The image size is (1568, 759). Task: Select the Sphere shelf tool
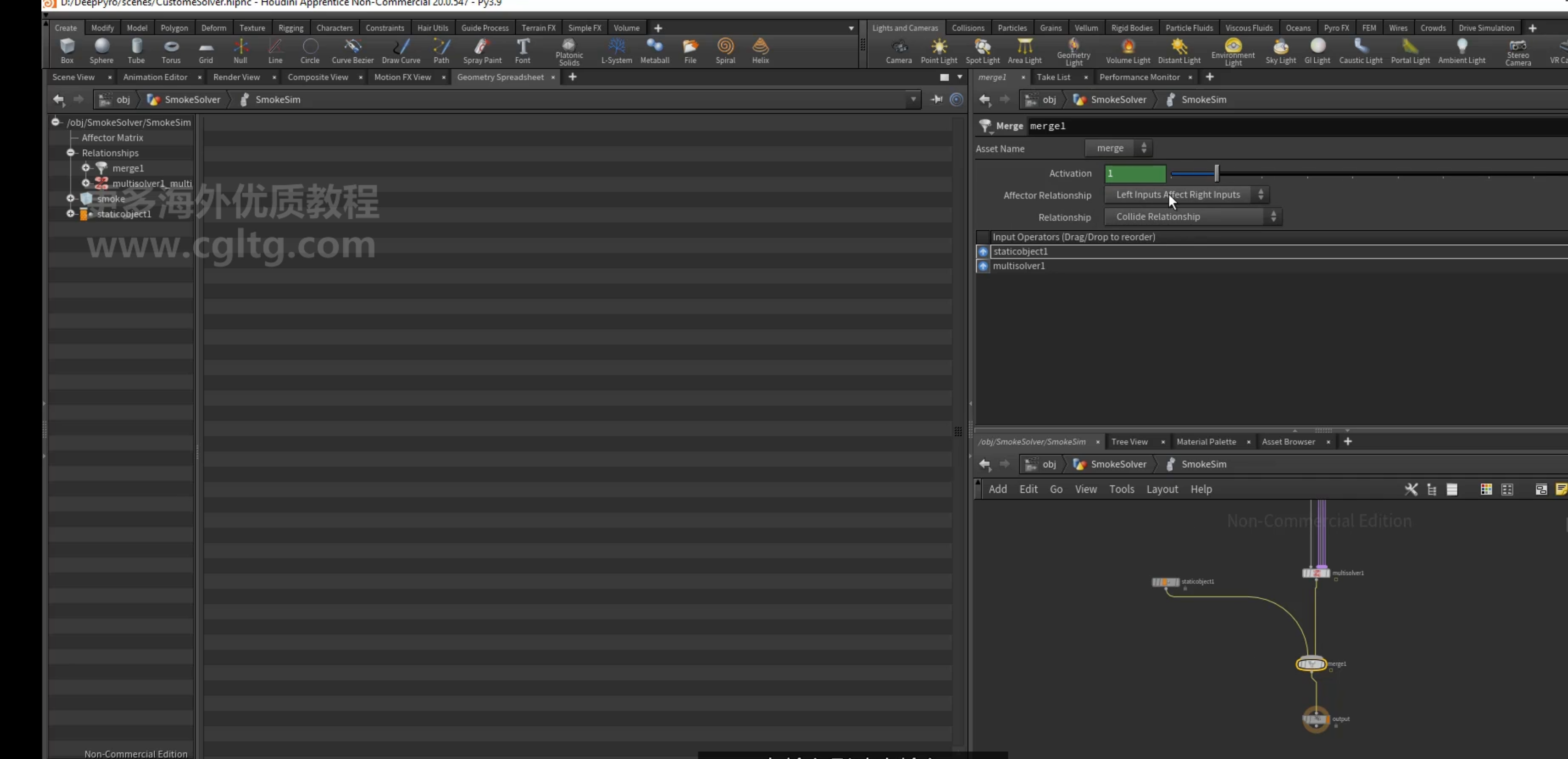pyautogui.click(x=101, y=51)
